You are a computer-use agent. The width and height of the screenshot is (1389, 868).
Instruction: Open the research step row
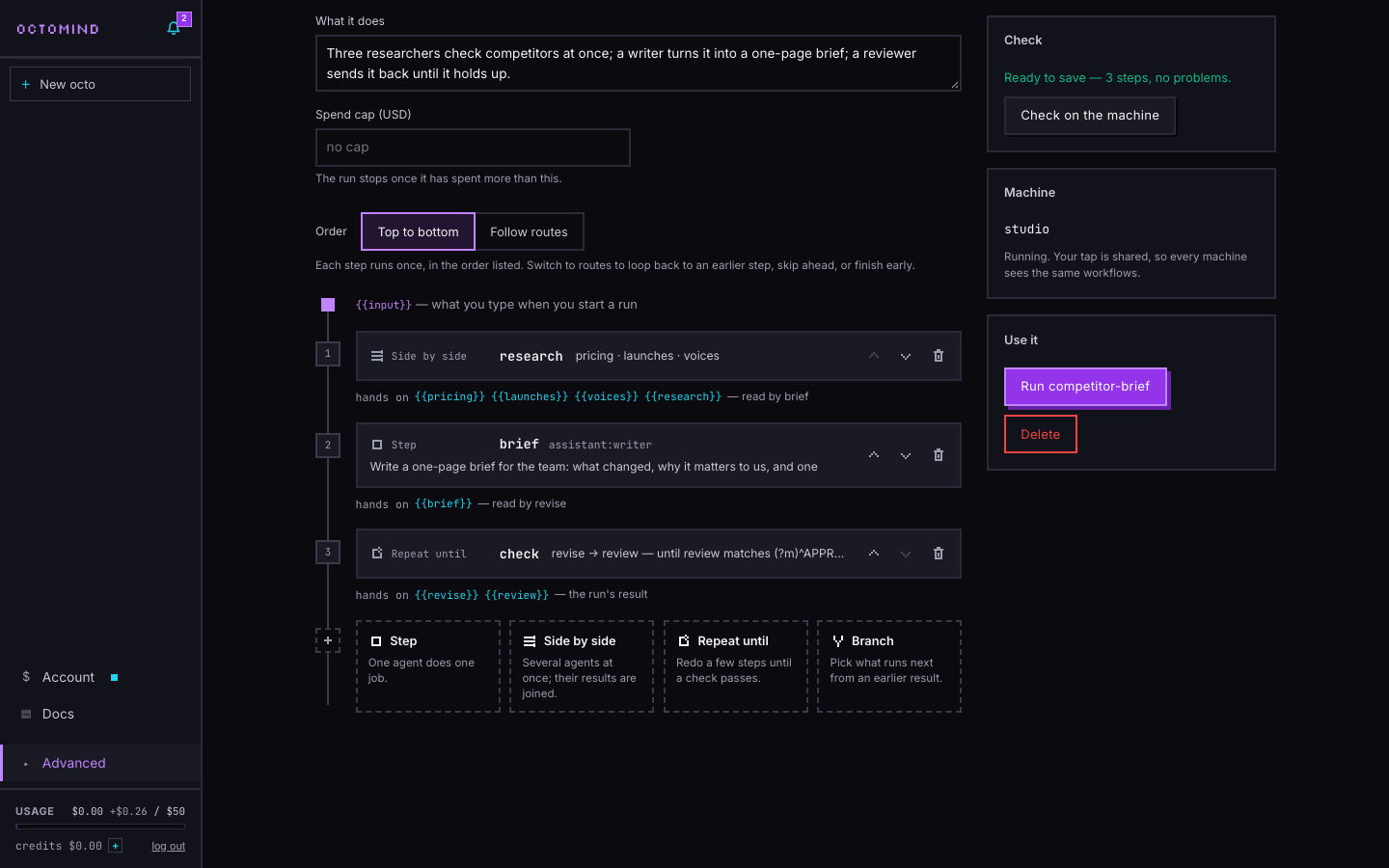click(659, 356)
